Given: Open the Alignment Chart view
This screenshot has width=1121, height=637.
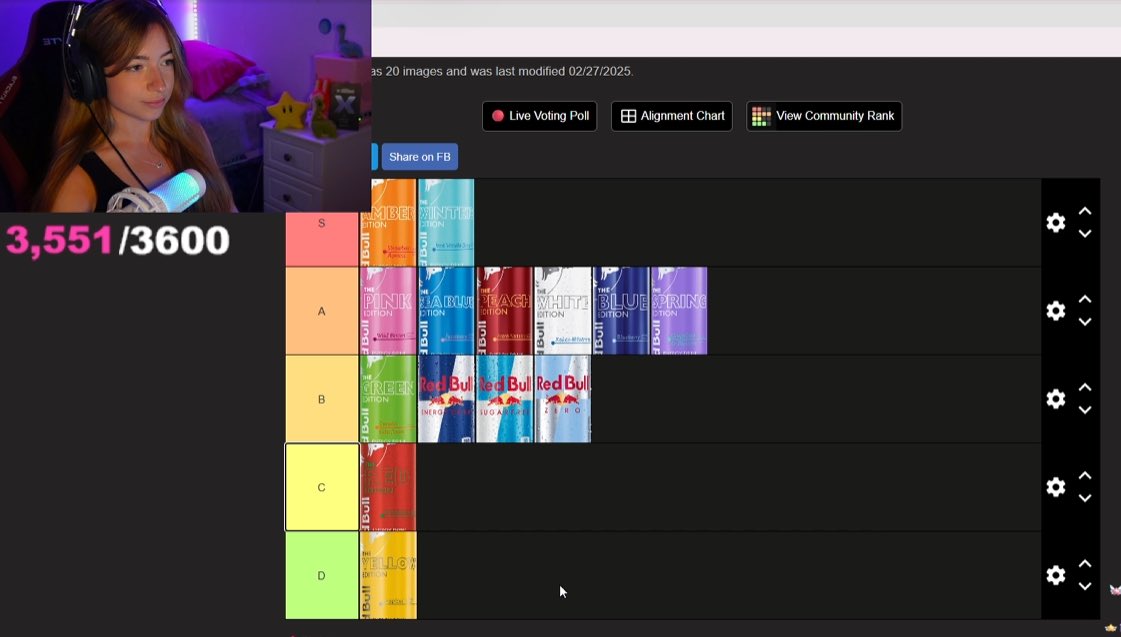Looking at the screenshot, I should [x=671, y=116].
